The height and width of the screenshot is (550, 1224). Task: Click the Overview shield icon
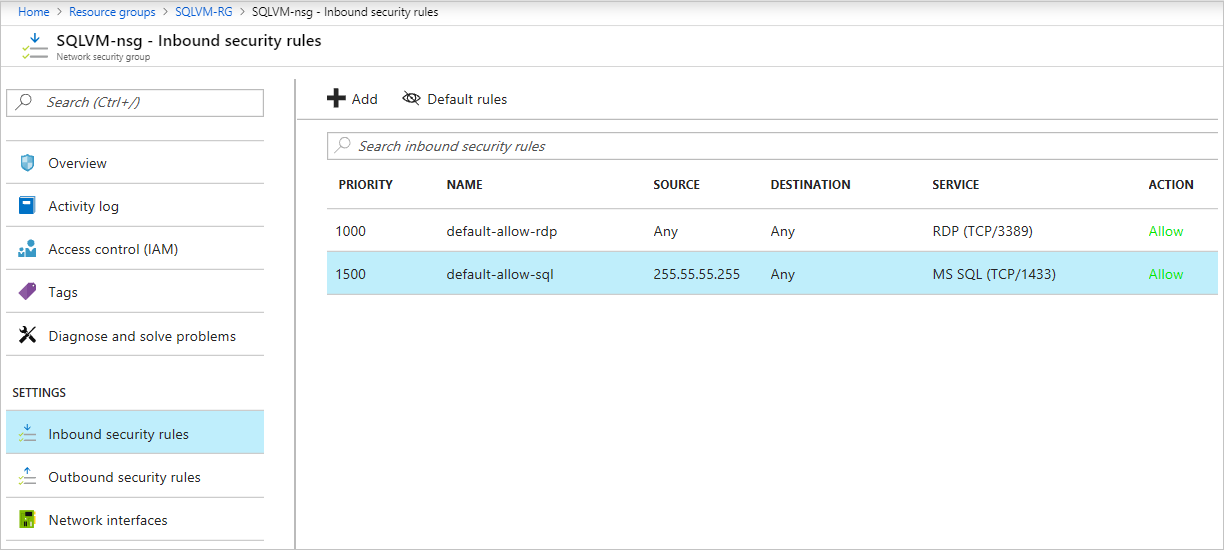pyautogui.click(x=27, y=163)
